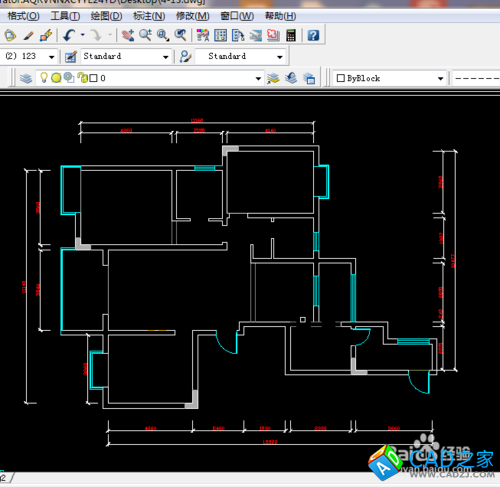Select the bottom-right door swing arc
The height and width of the screenshot is (487, 500).
coord(419,382)
